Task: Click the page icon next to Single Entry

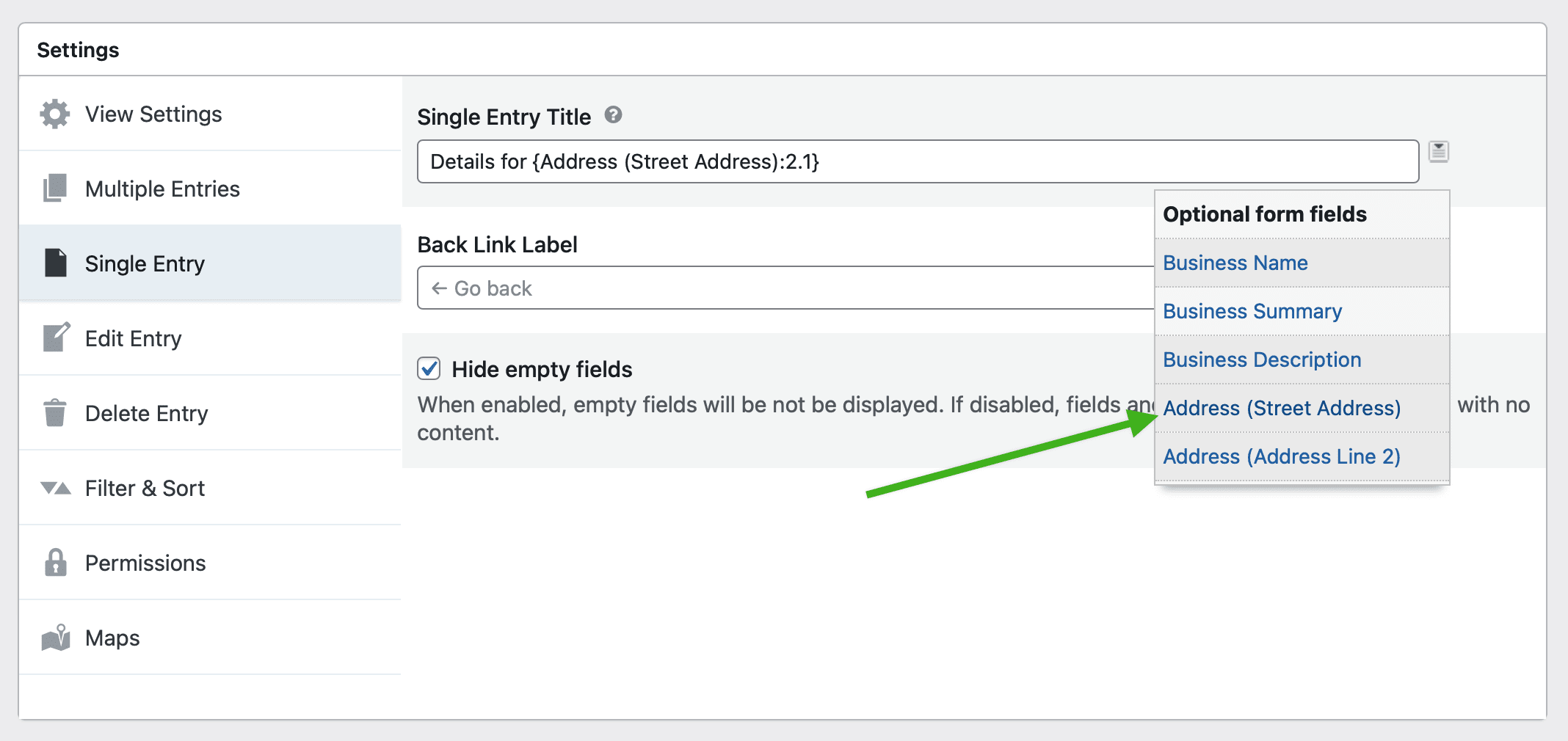Action: pos(54,263)
